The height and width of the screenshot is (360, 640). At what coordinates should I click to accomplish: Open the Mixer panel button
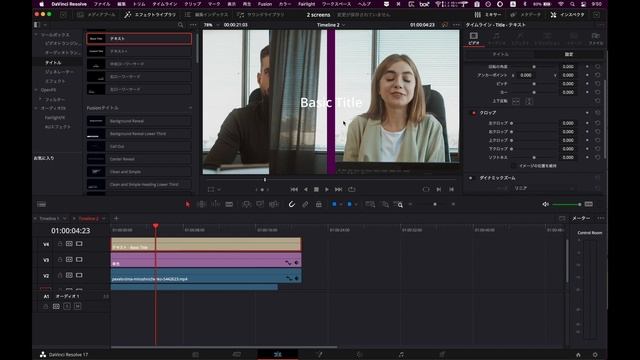pos(488,15)
